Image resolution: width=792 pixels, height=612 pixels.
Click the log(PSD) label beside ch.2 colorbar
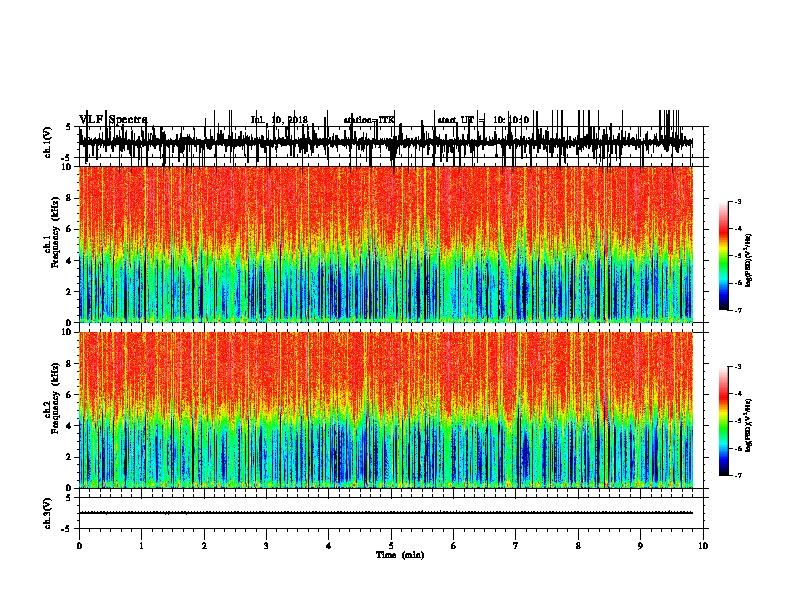[x=749, y=425]
